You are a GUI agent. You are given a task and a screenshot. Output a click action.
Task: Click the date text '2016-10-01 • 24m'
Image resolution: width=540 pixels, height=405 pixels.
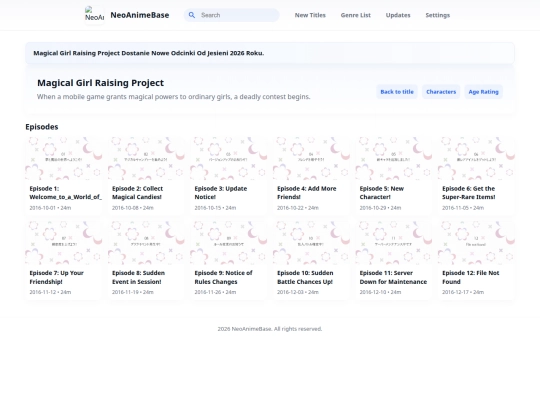coord(50,208)
